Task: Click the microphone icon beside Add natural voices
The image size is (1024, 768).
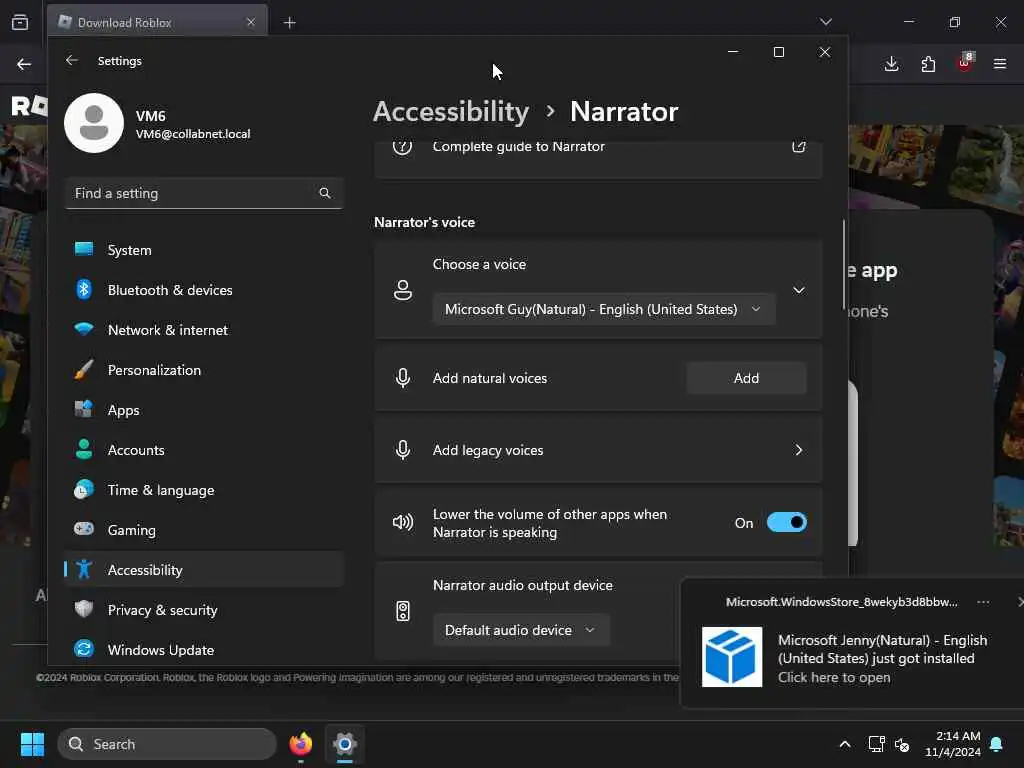Action: pyautogui.click(x=403, y=377)
